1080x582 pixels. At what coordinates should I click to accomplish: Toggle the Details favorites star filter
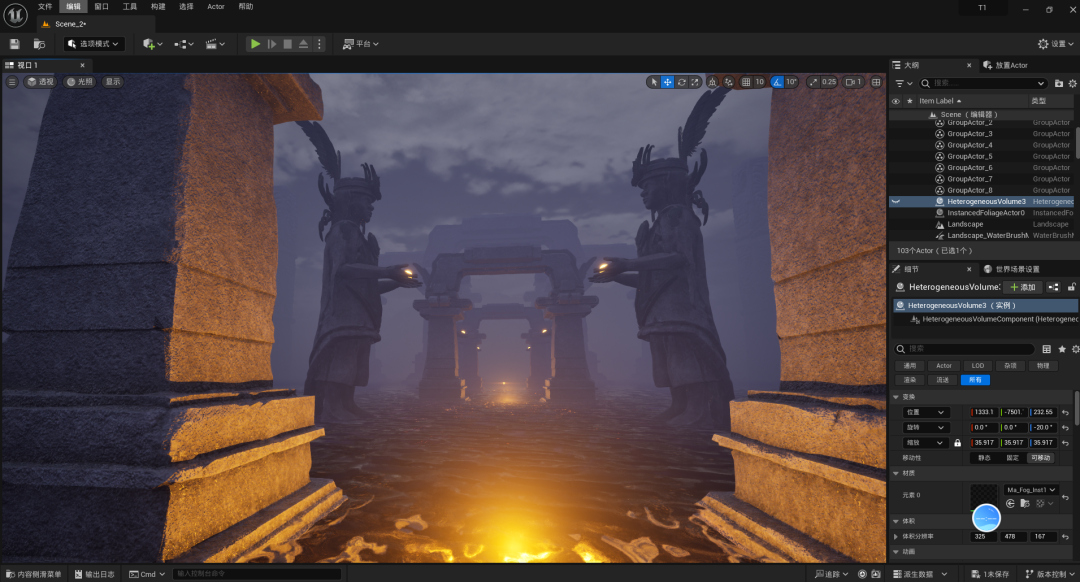click(x=1061, y=349)
